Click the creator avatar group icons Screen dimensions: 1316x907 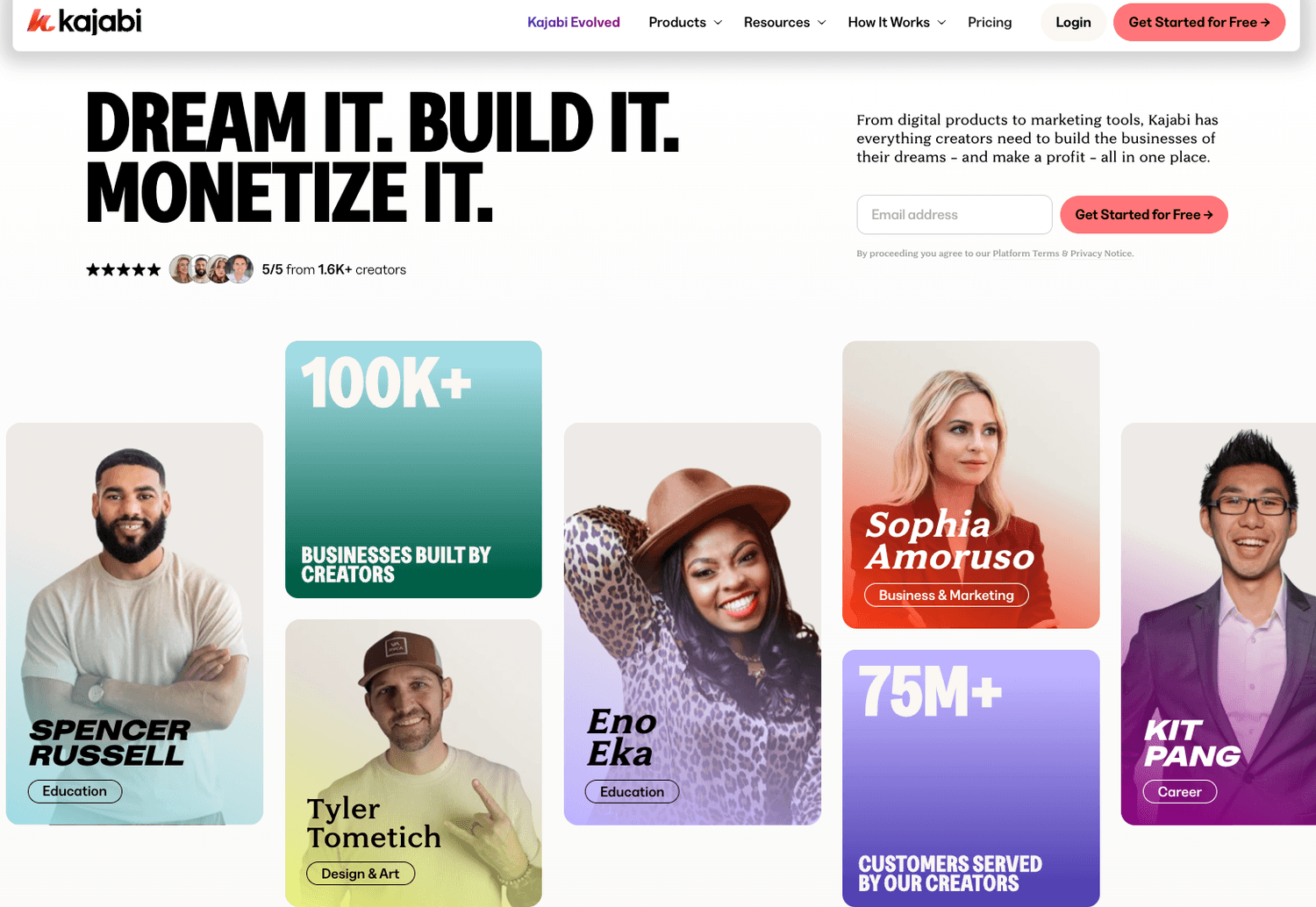tap(211, 269)
